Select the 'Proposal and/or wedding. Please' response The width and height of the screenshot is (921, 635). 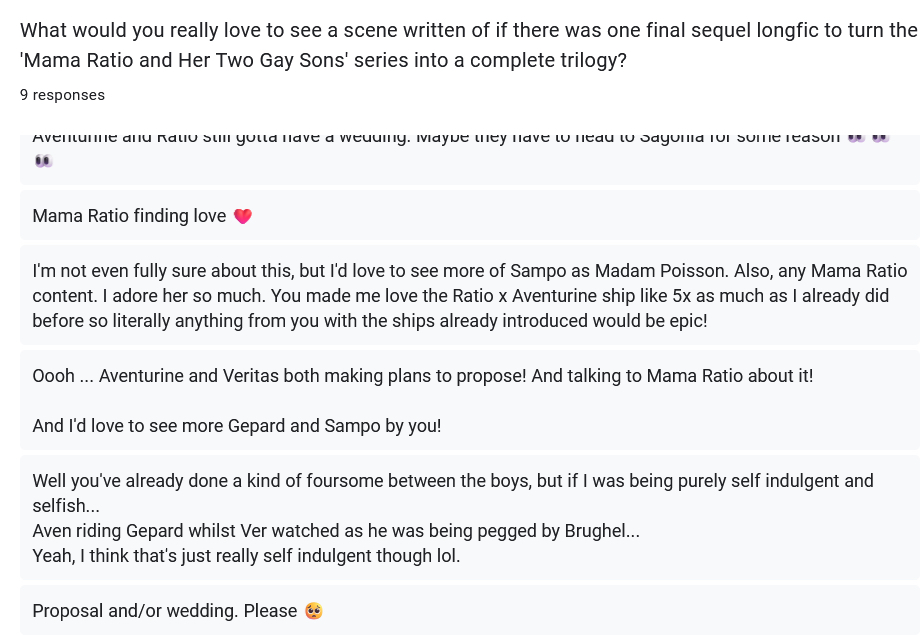[x=165, y=611]
